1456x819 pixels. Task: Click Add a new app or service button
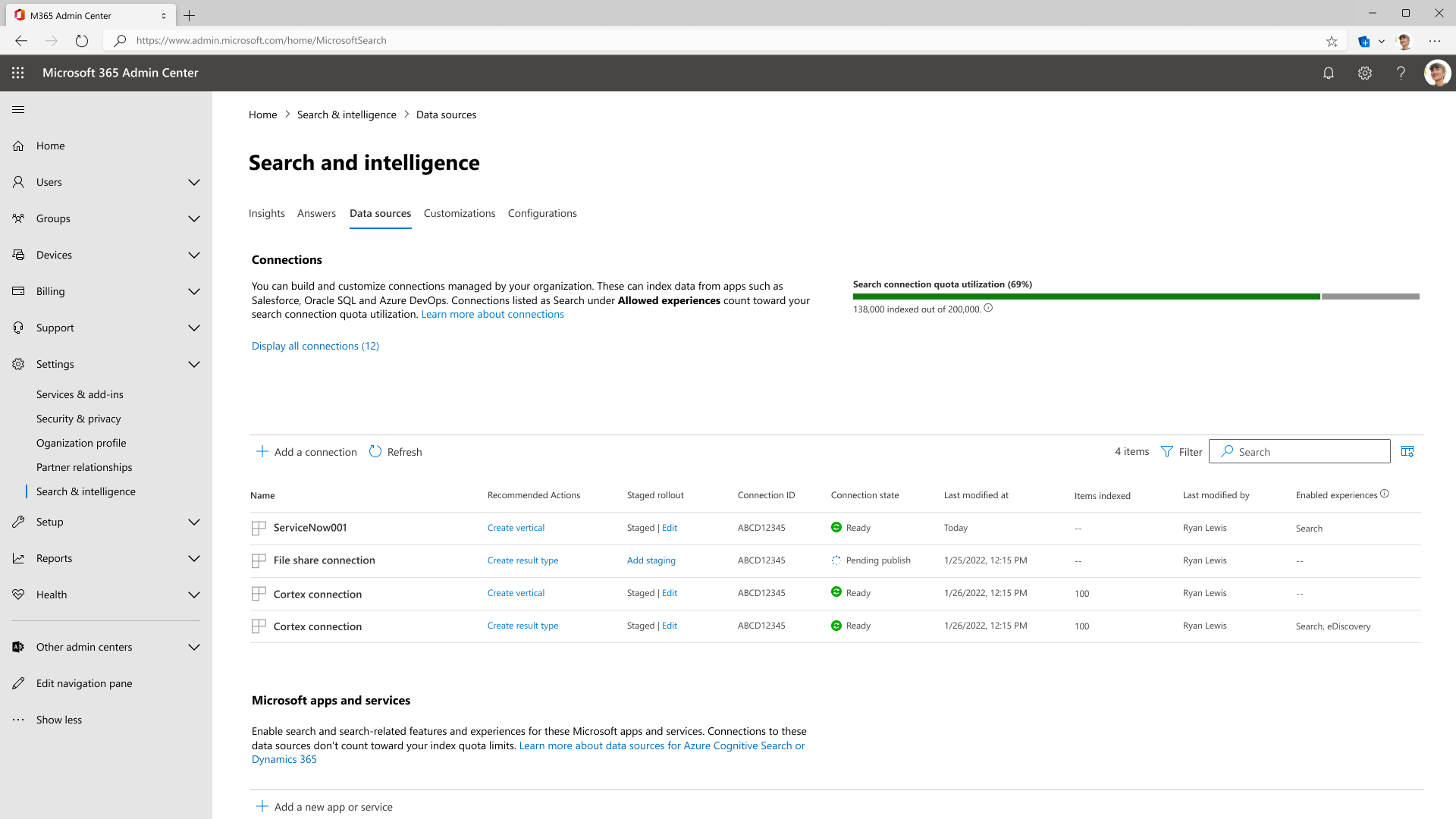(334, 806)
